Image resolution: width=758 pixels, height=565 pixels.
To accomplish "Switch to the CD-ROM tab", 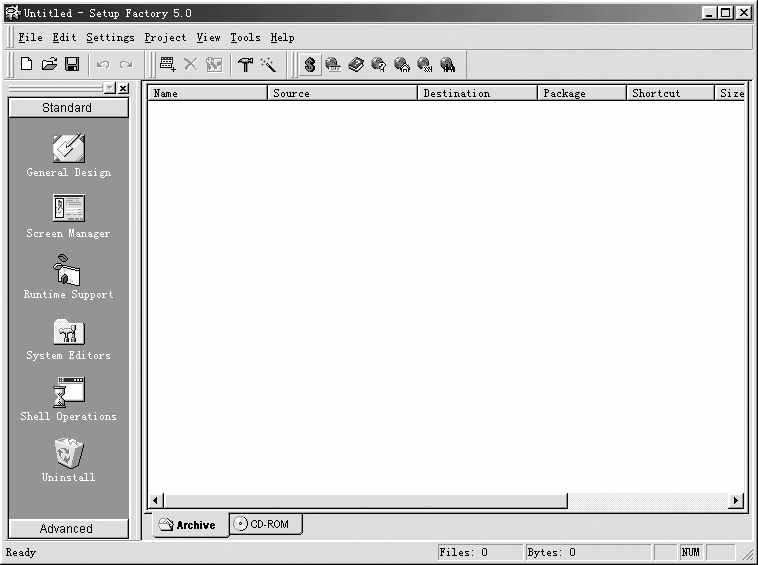I will click(x=266, y=524).
